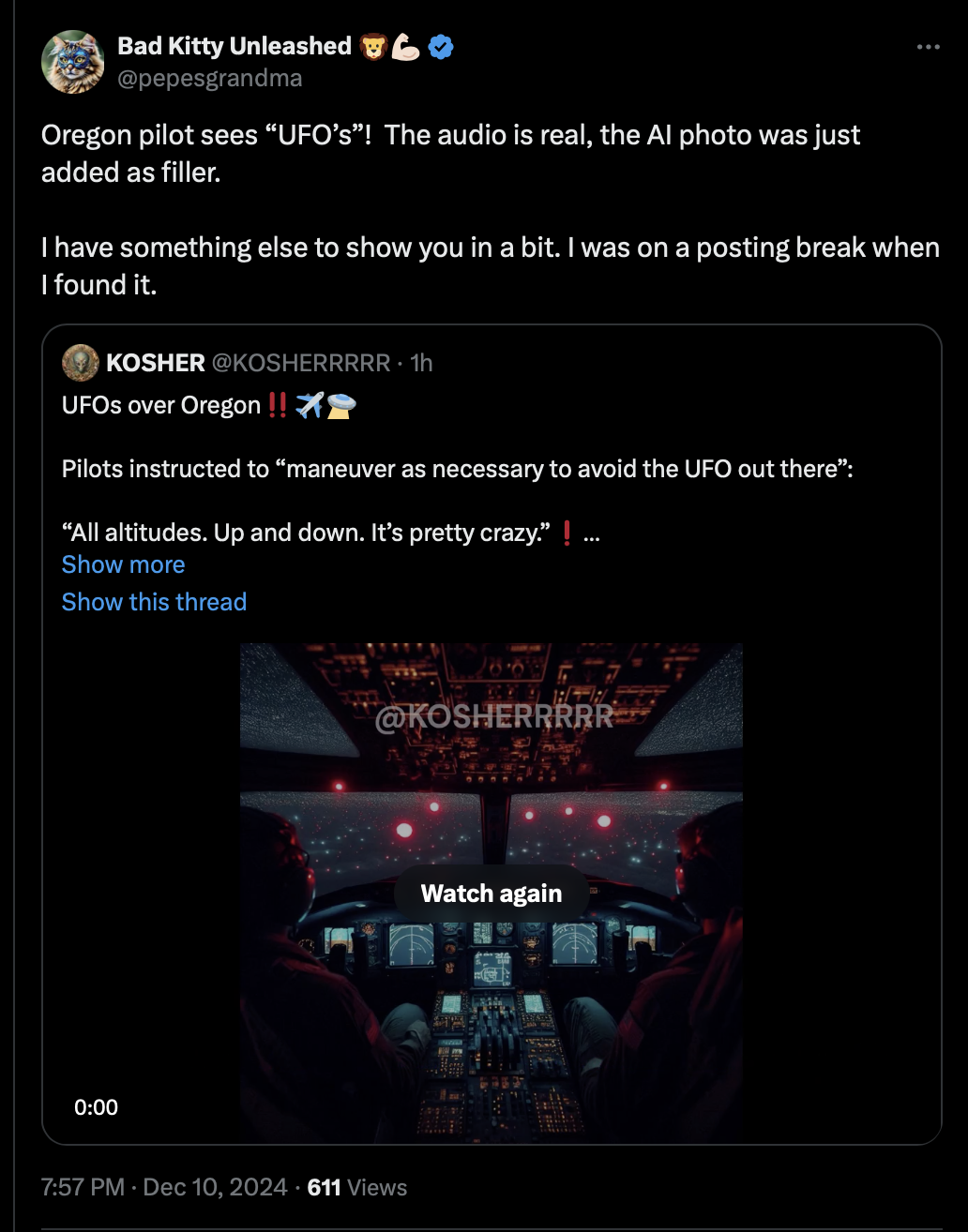The image size is (968, 1232).
Task: Click the flexed bicep emoji icon
Action: coord(406,47)
